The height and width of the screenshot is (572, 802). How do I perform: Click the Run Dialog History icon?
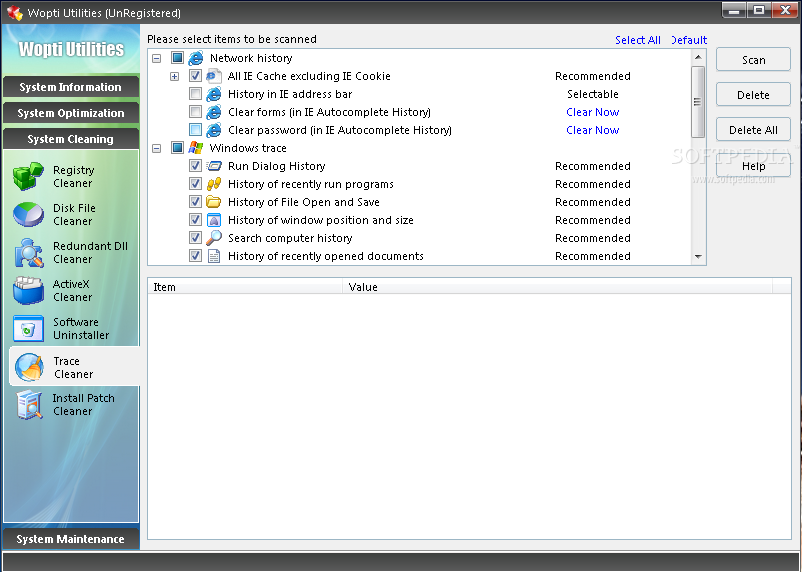(214, 166)
